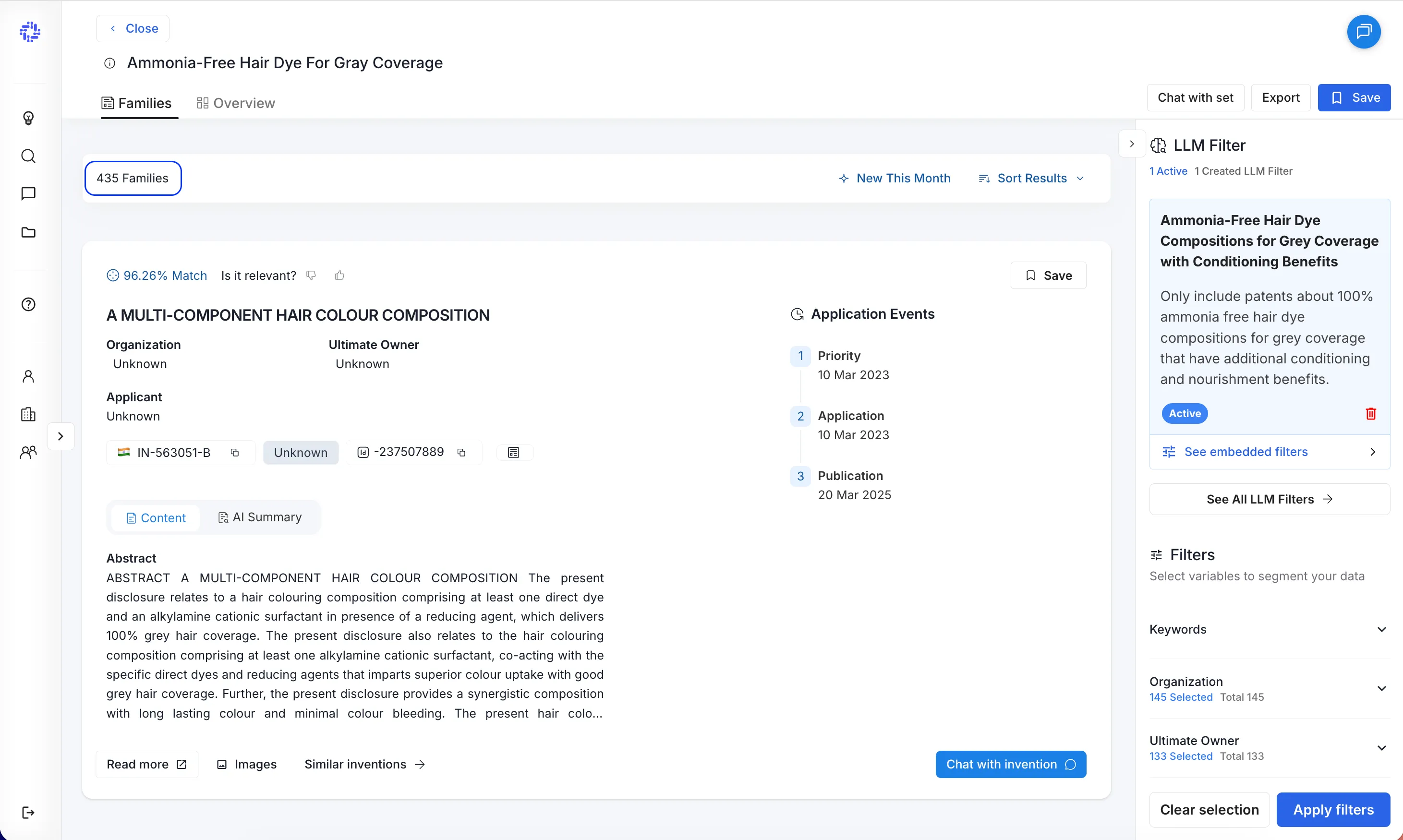Open the organization building sidebar icon

(x=28, y=414)
